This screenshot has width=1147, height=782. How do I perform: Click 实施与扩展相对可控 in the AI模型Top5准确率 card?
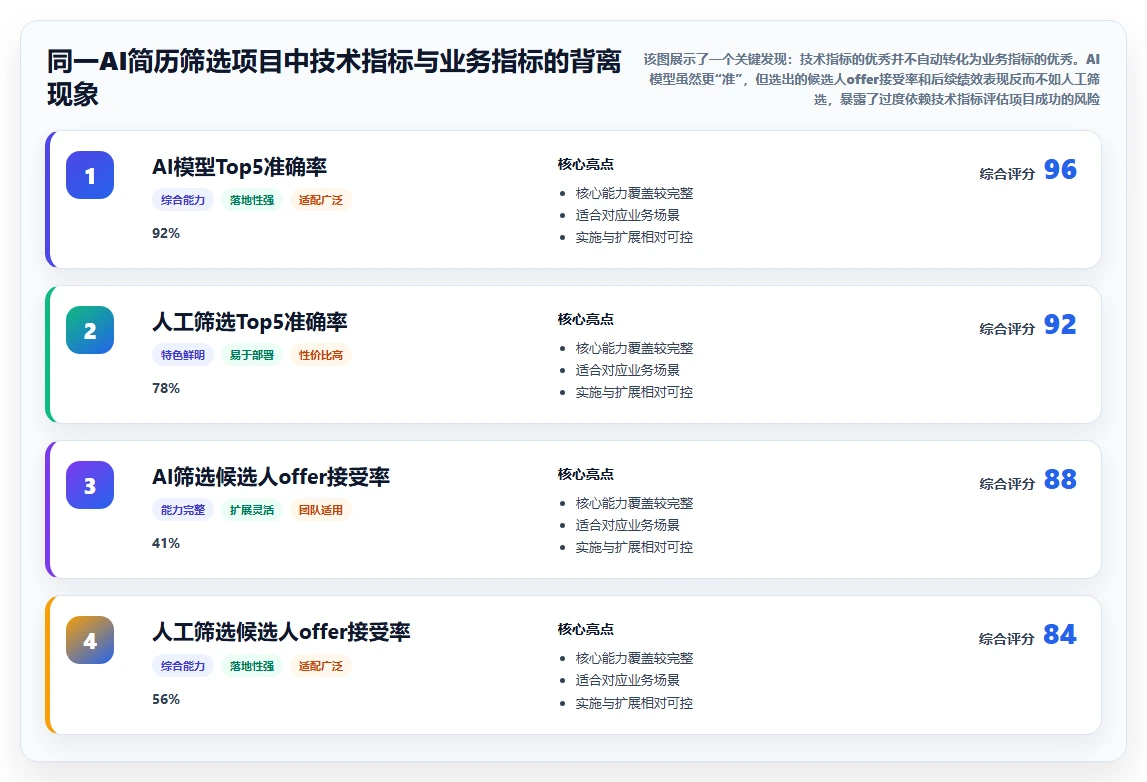click(x=634, y=238)
